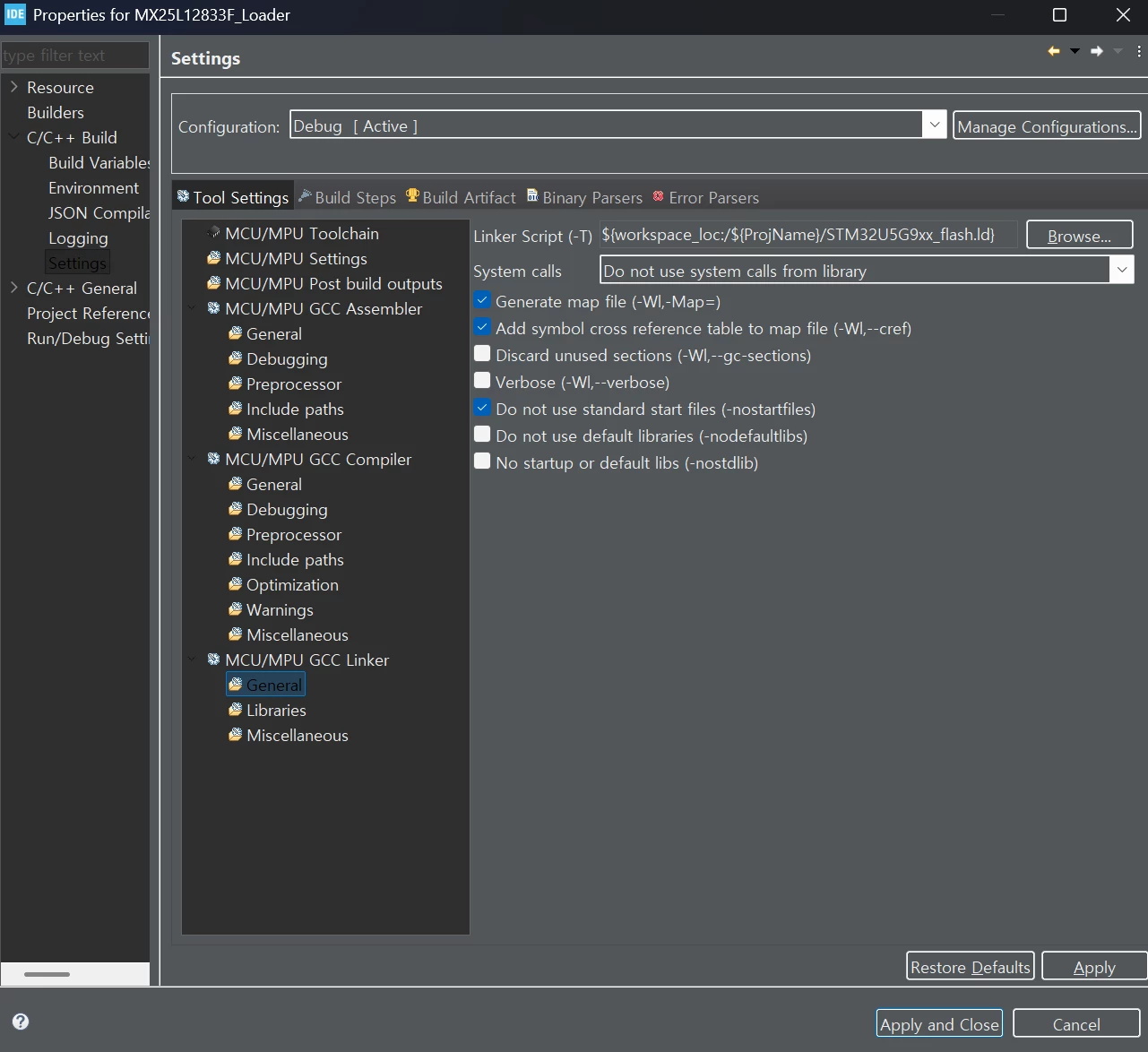
Task: Click the Compiler Miscellaneous icon
Action: pyautogui.click(x=235, y=634)
